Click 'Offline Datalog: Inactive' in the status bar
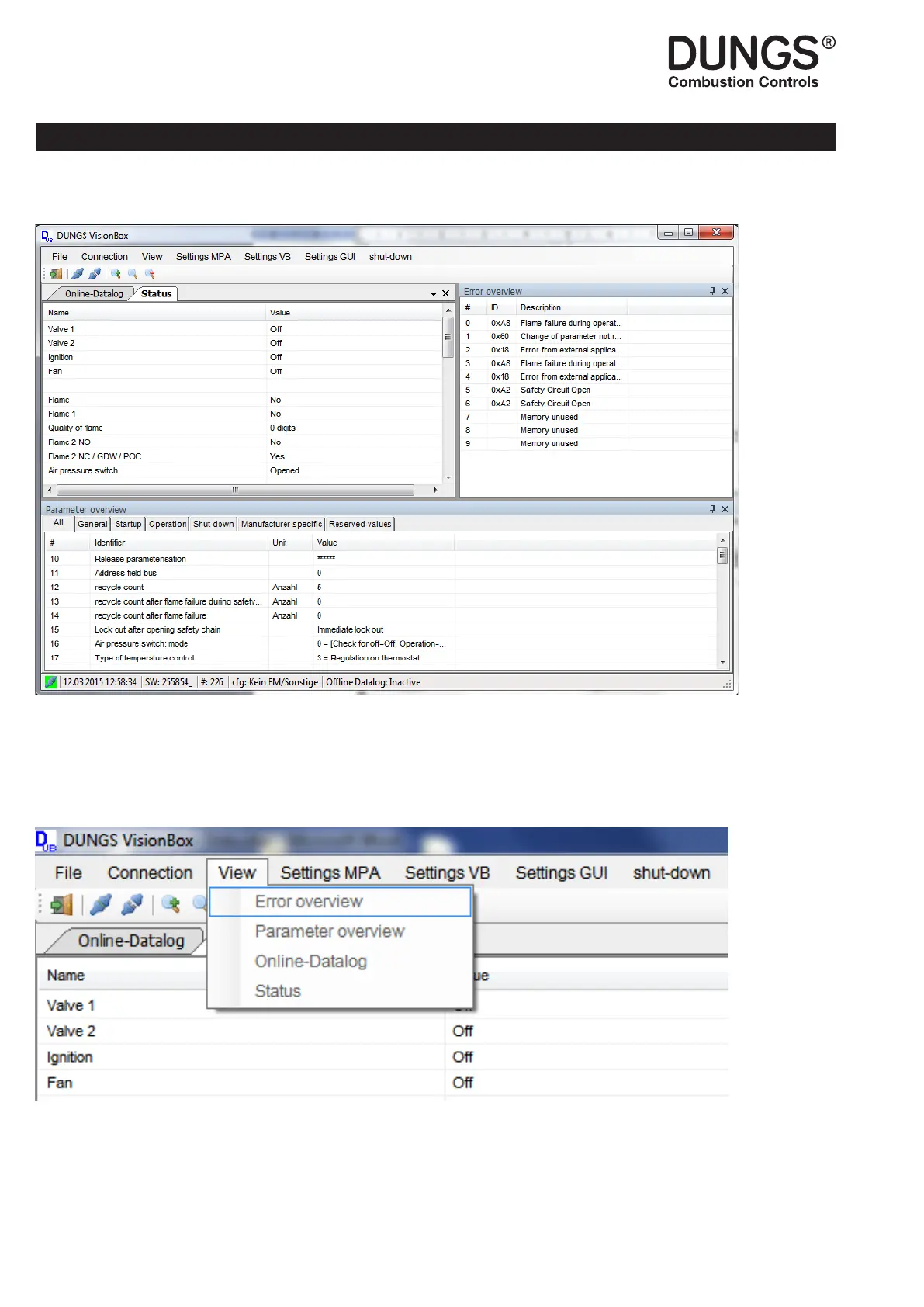Image resolution: width=924 pixels, height=1307 pixels. coord(373,682)
